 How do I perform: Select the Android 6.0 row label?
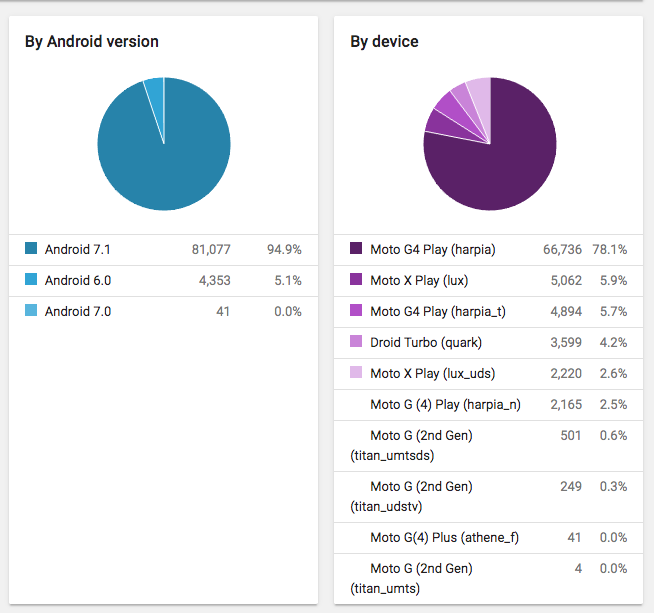[78, 280]
